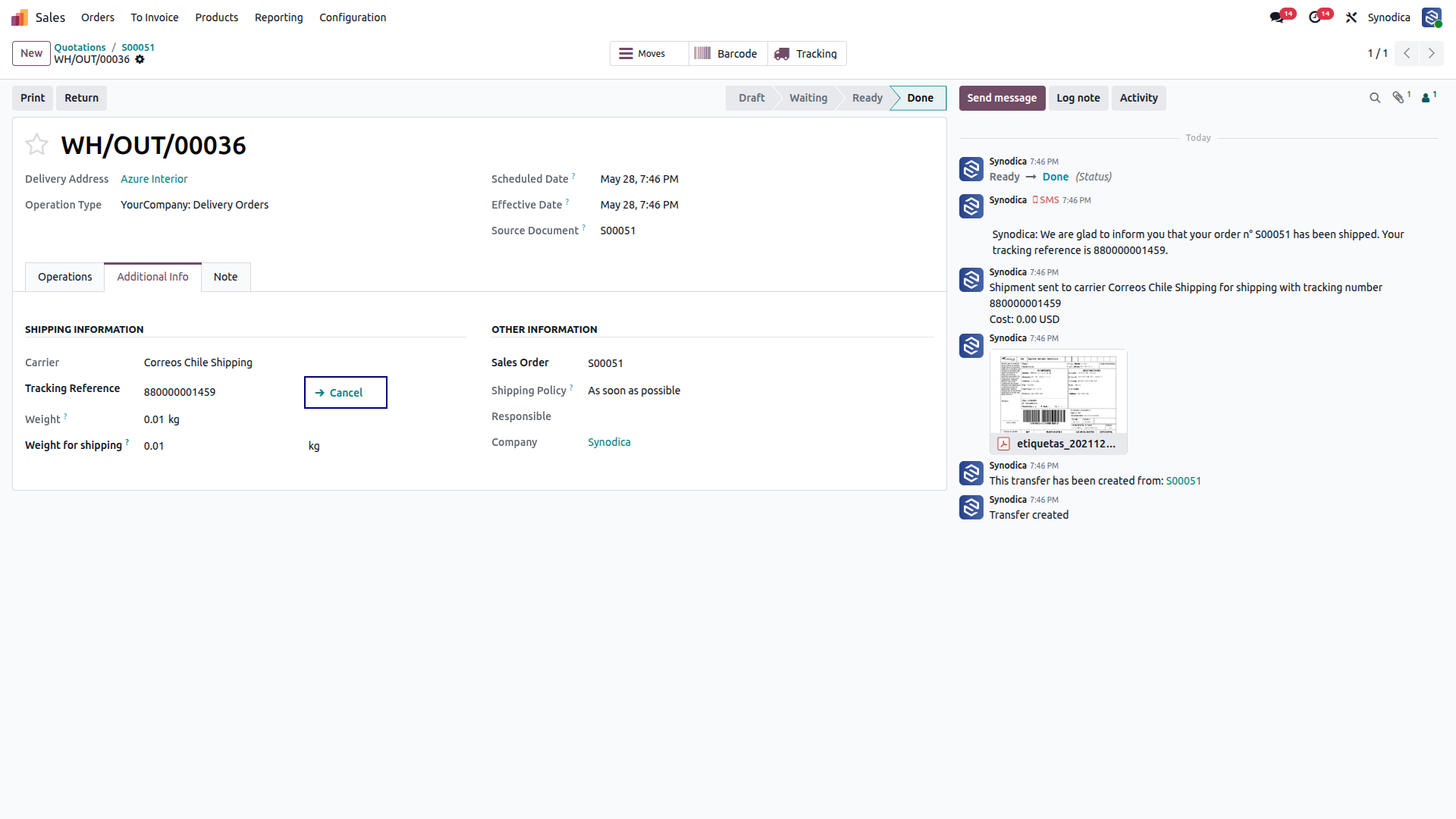Screen dimensions: 1456x819
Task: Toggle the favorite star for WH/OUT/00036
Action: tap(36, 144)
